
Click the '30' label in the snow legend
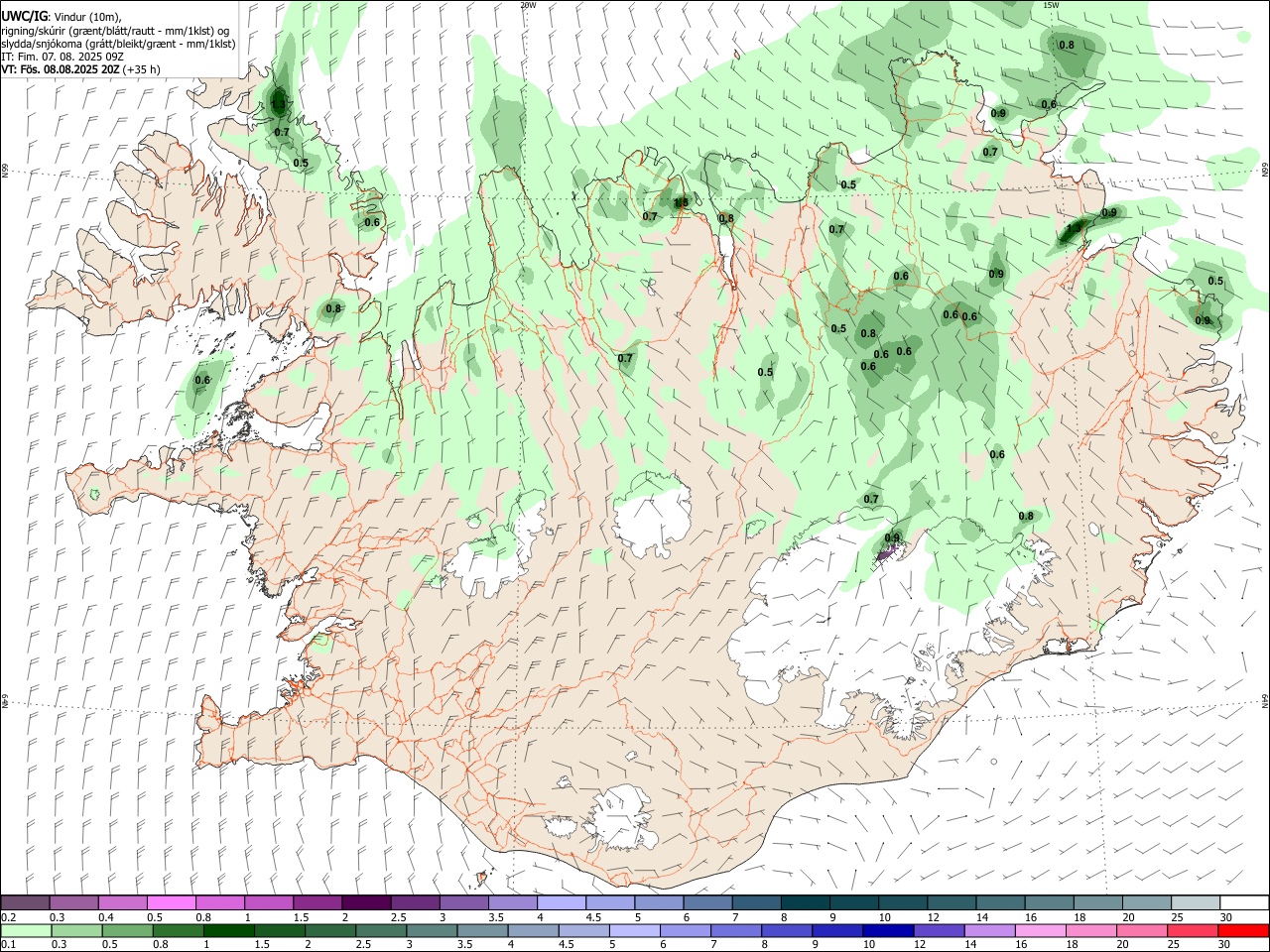coord(1226,917)
